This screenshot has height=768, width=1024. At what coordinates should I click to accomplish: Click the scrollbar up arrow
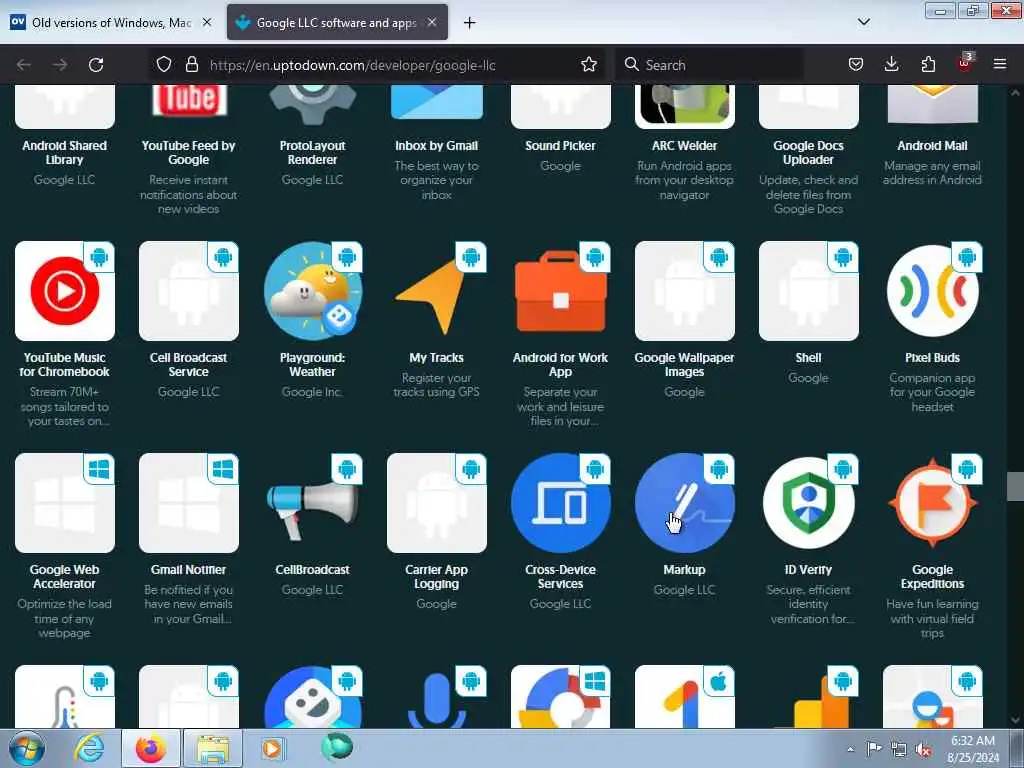1015,93
